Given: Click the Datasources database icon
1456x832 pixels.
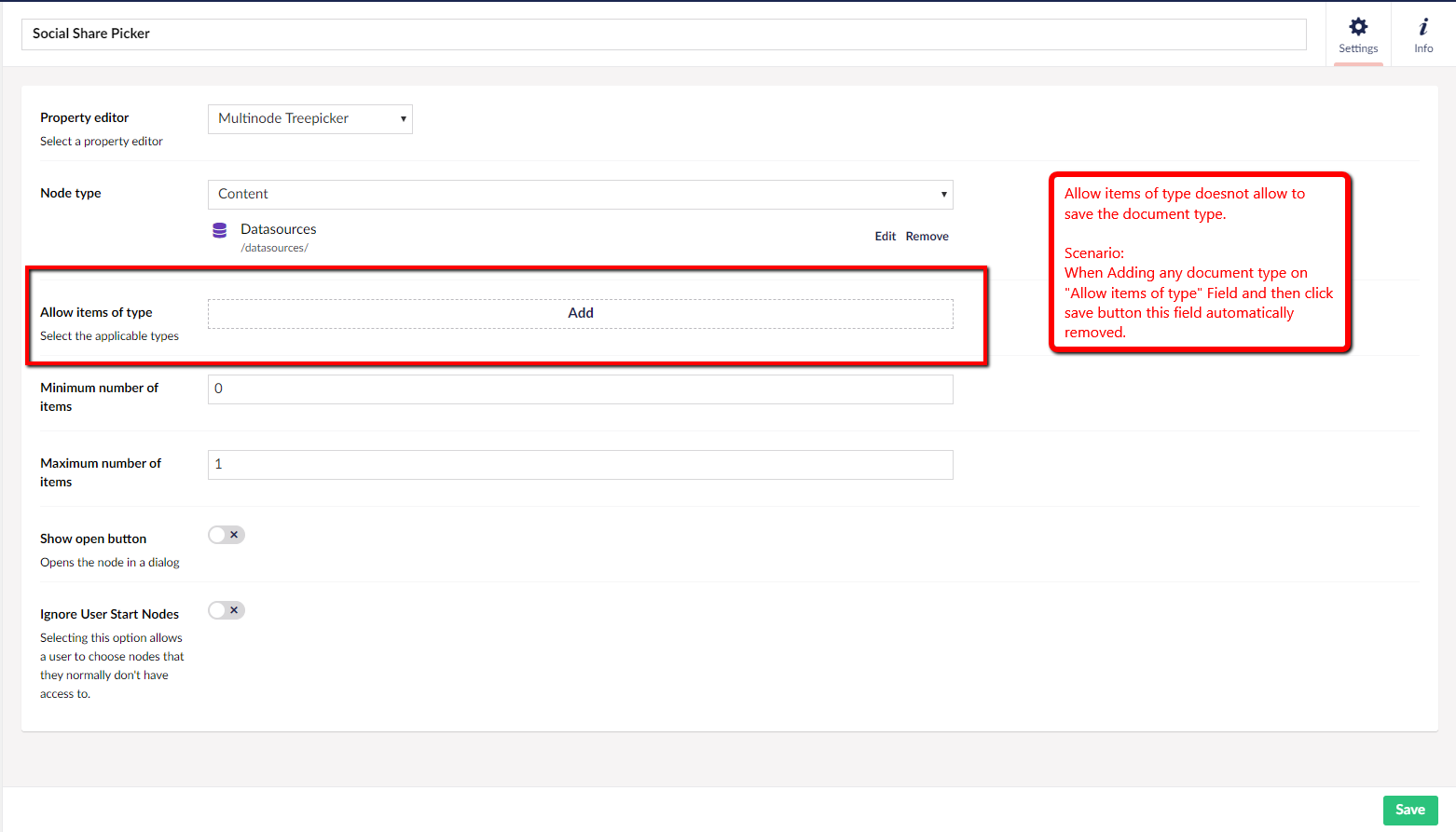Looking at the screenshot, I should pyautogui.click(x=220, y=229).
